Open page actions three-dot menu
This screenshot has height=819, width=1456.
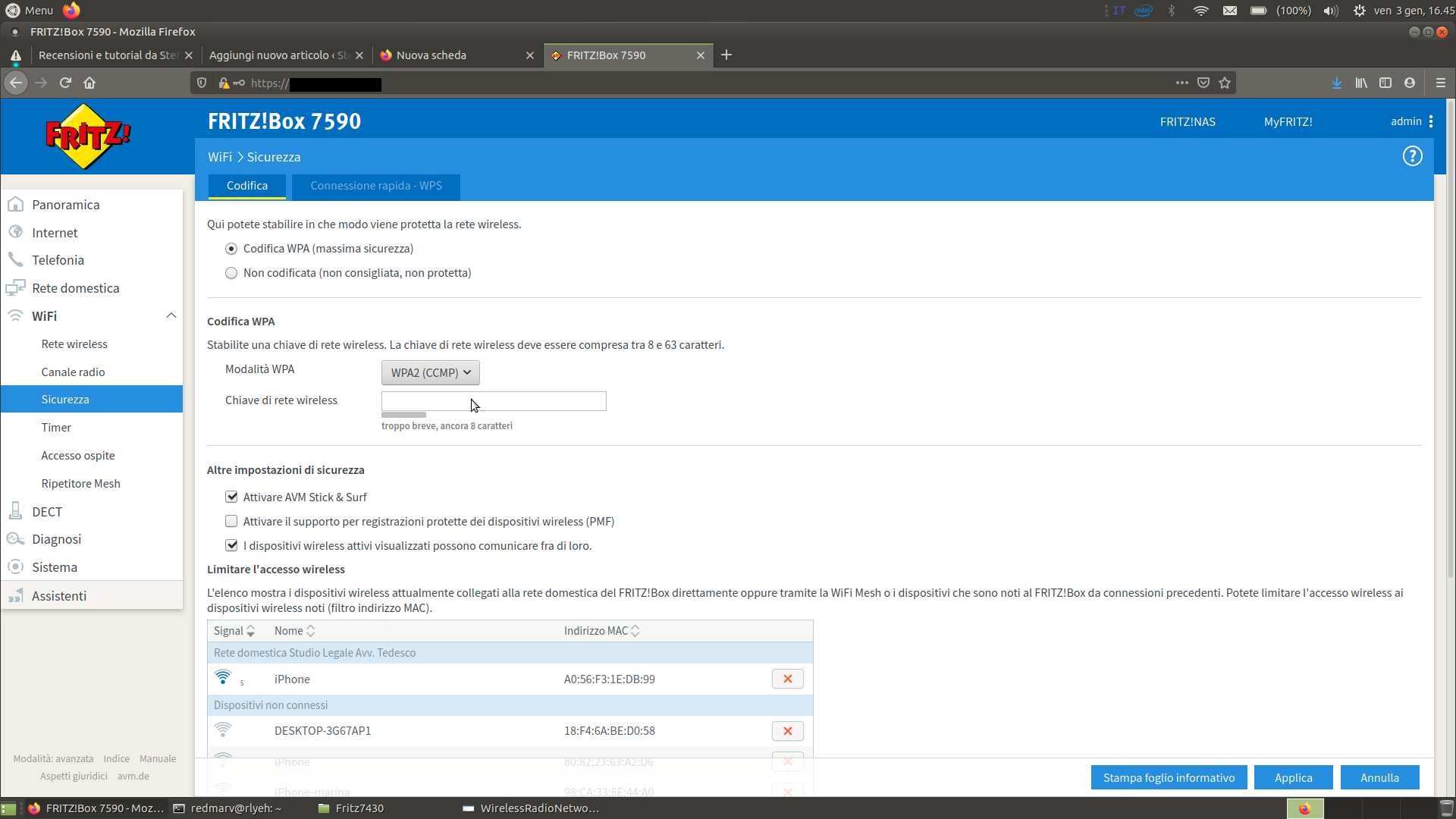[1182, 83]
